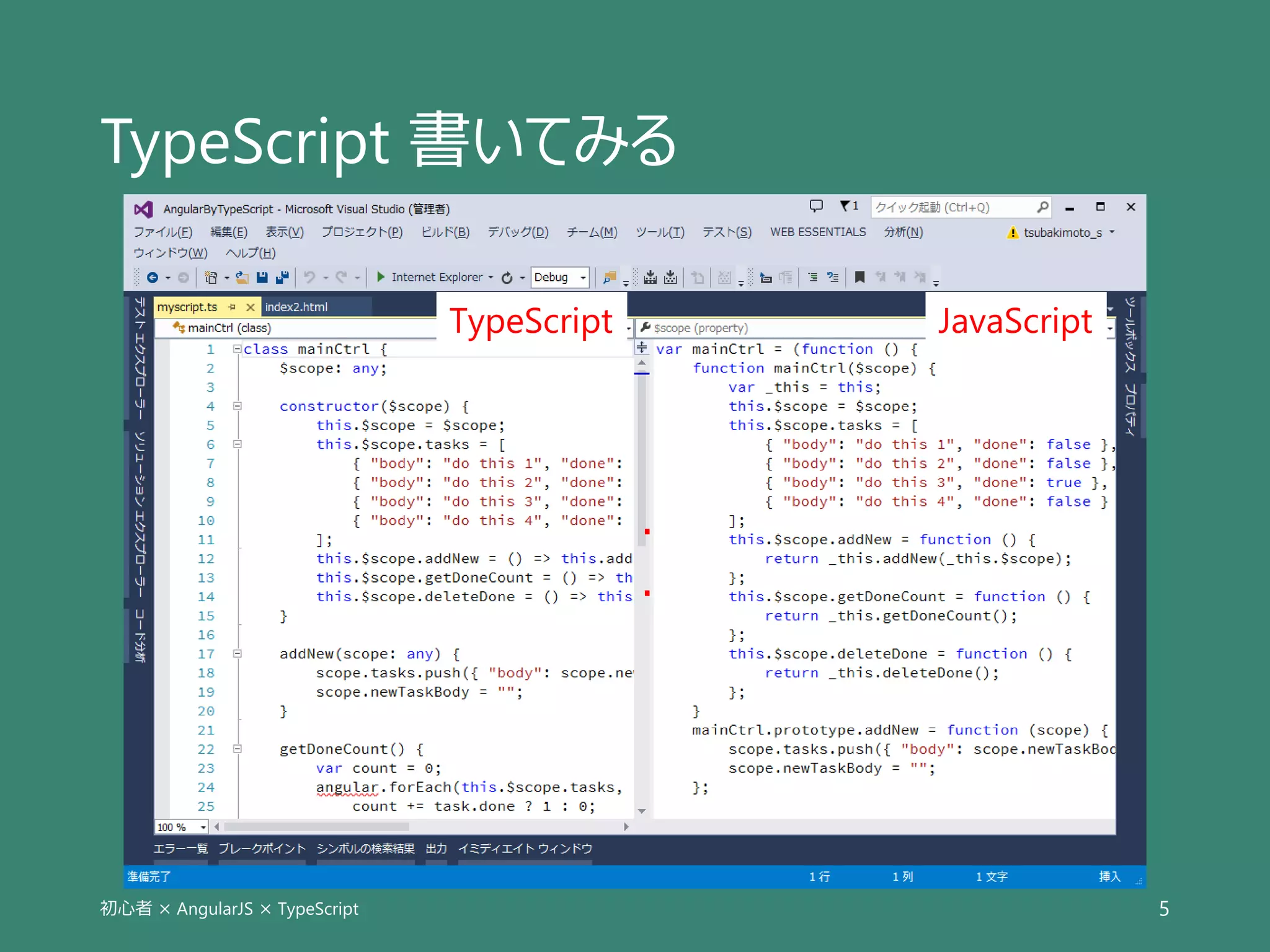Image resolution: width=1270 pixels, height=952 pixels.
Task: Click the Navigate Forward icon
Action: point(184,278)
